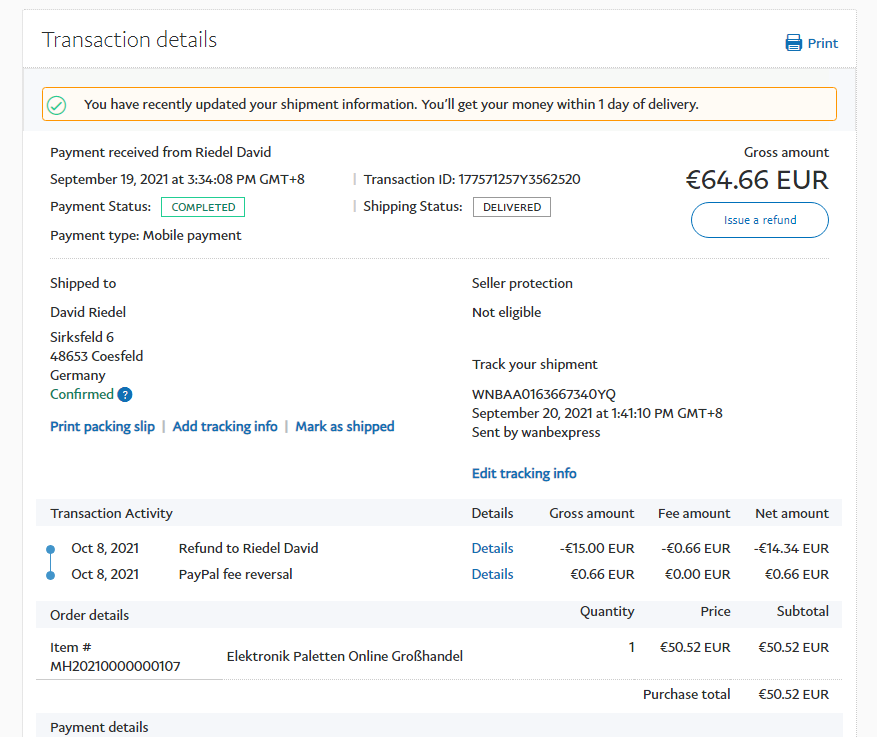View Details for PayPal fee reversal
This screenshot has height=737, width=877.
pos(492,574)
